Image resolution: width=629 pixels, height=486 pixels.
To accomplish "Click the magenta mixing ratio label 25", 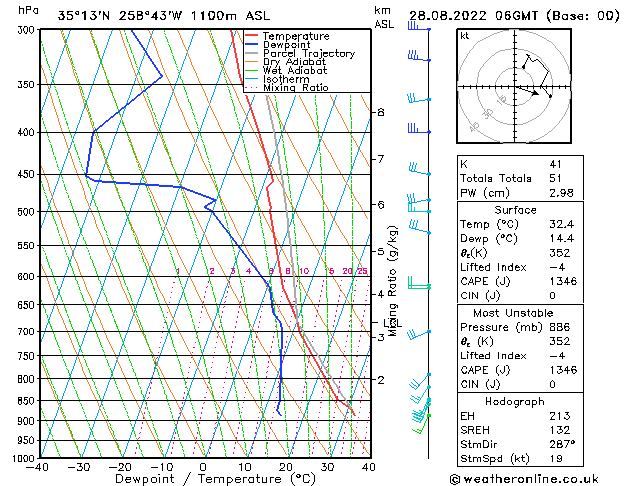I will 362,271.
